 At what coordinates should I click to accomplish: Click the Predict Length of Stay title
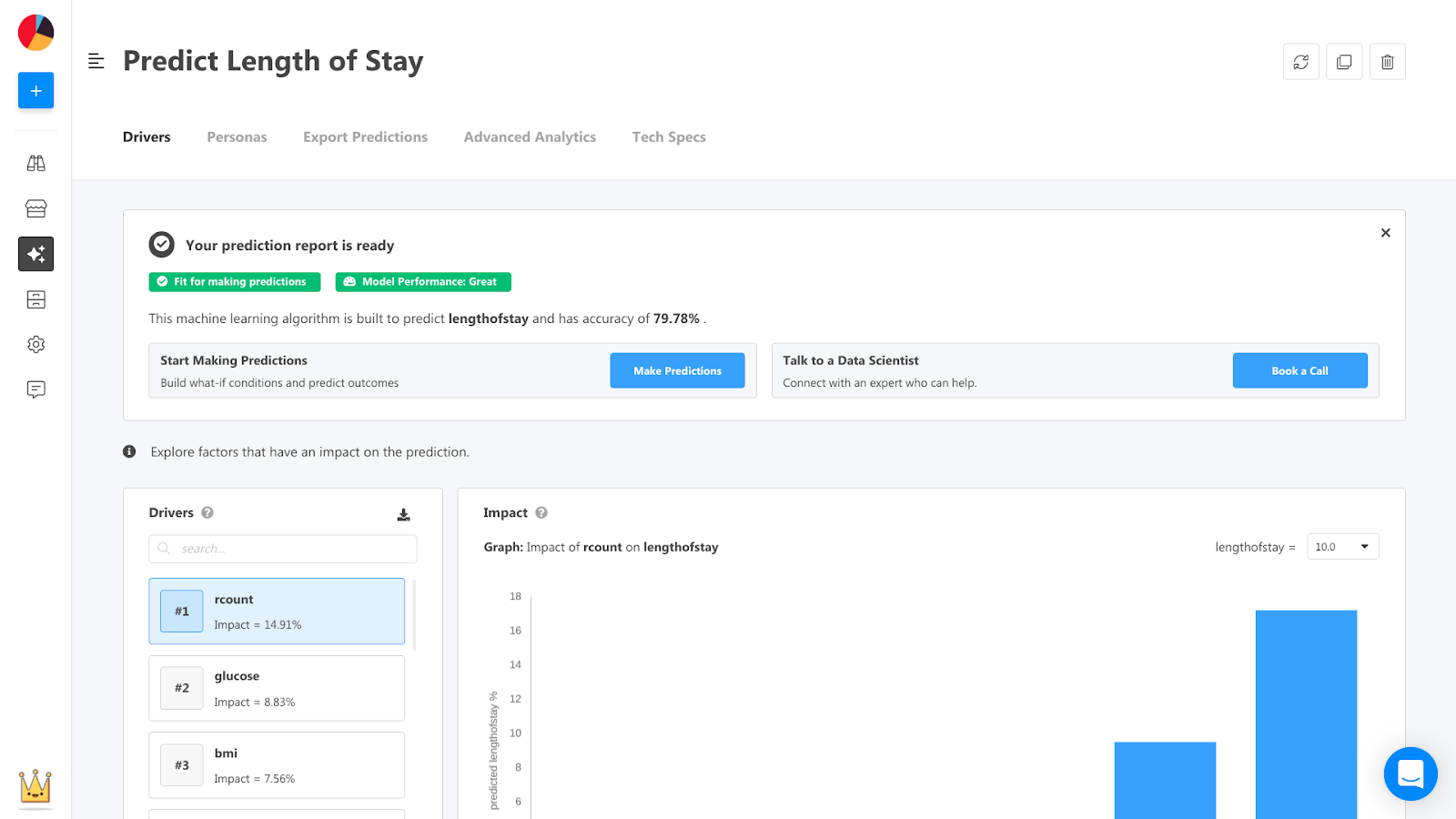[273, 61]
